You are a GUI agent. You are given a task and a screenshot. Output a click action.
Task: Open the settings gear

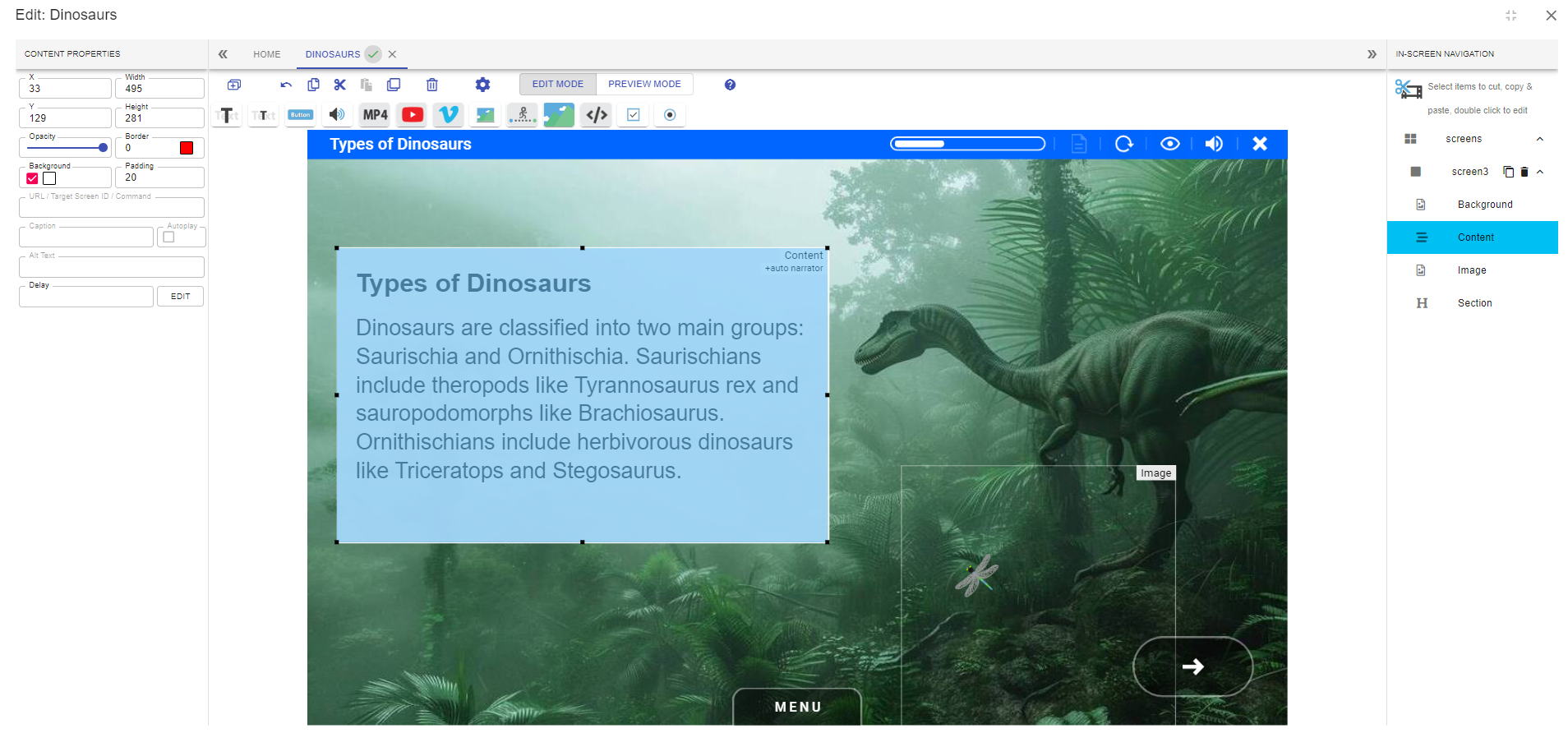pyautogui.click(x=483, y=85)
